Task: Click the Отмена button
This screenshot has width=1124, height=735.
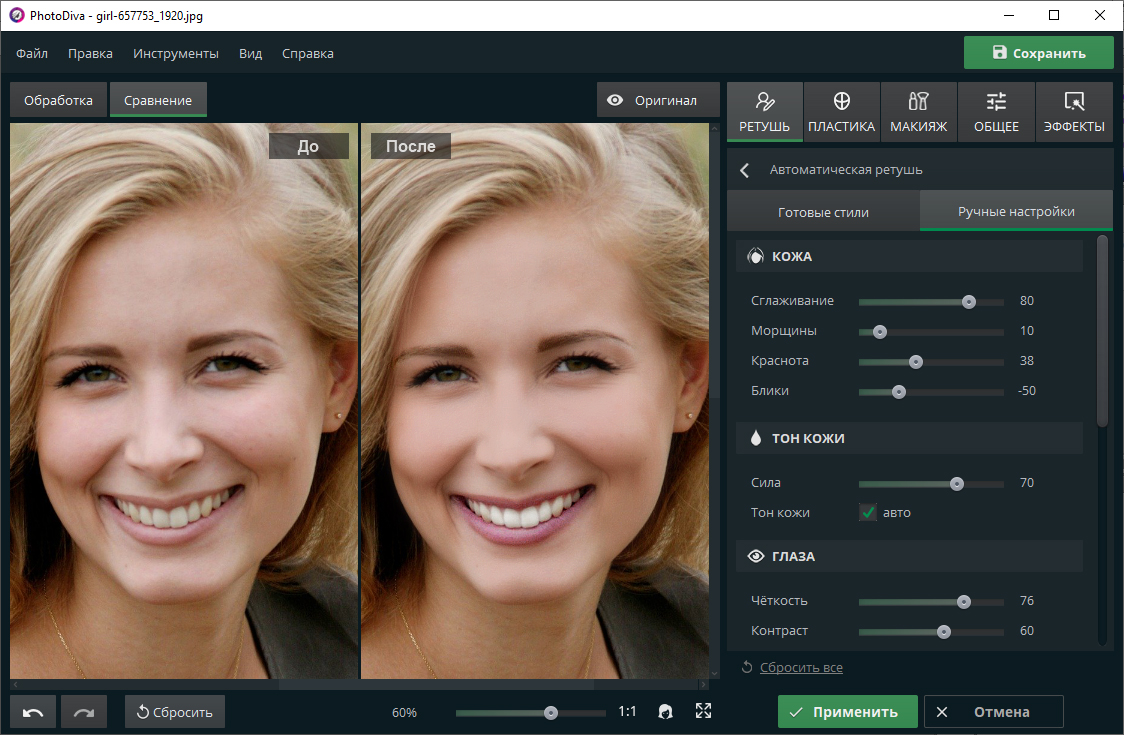Action: coord(994,712)
